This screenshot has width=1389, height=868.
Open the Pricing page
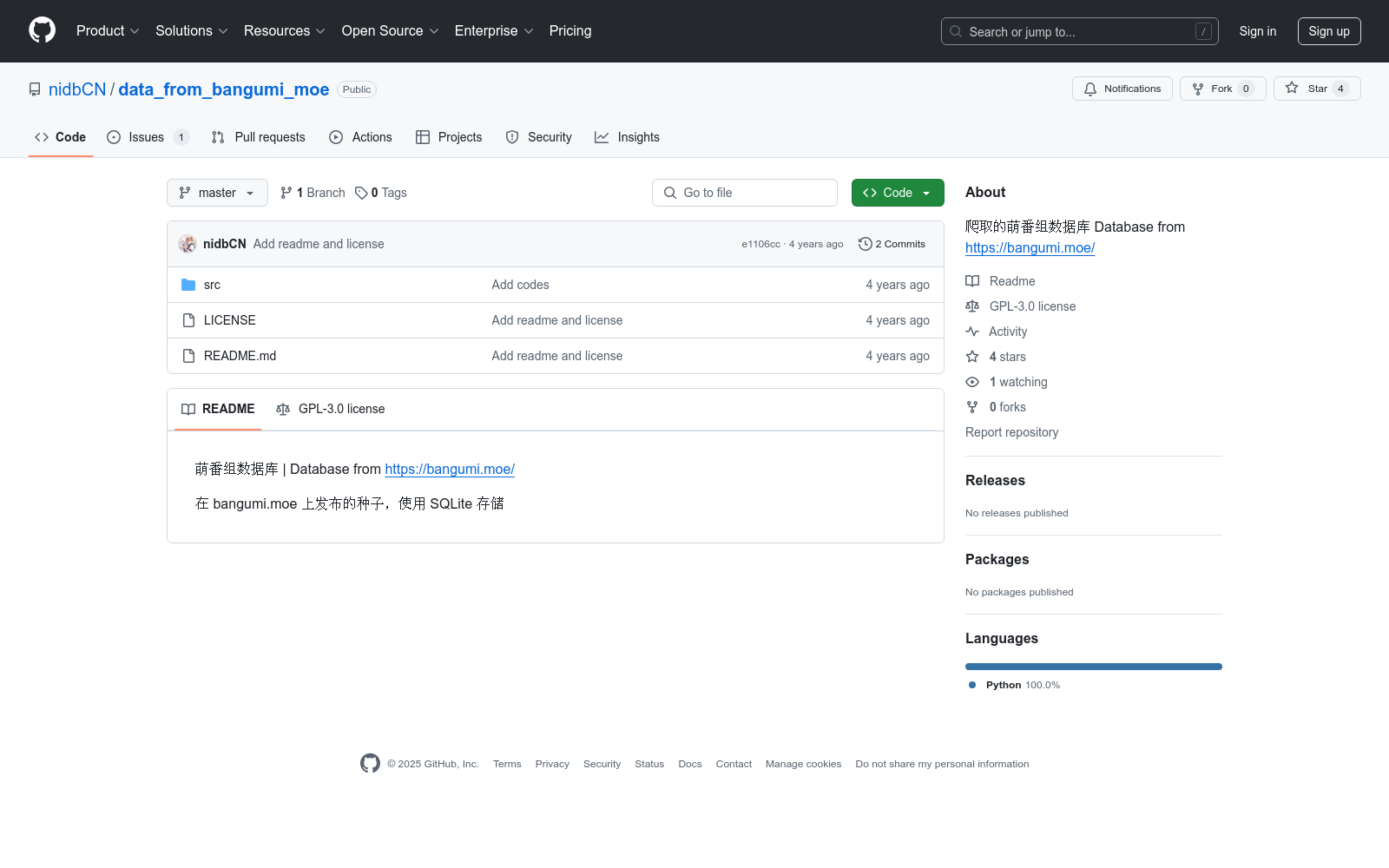570,30
